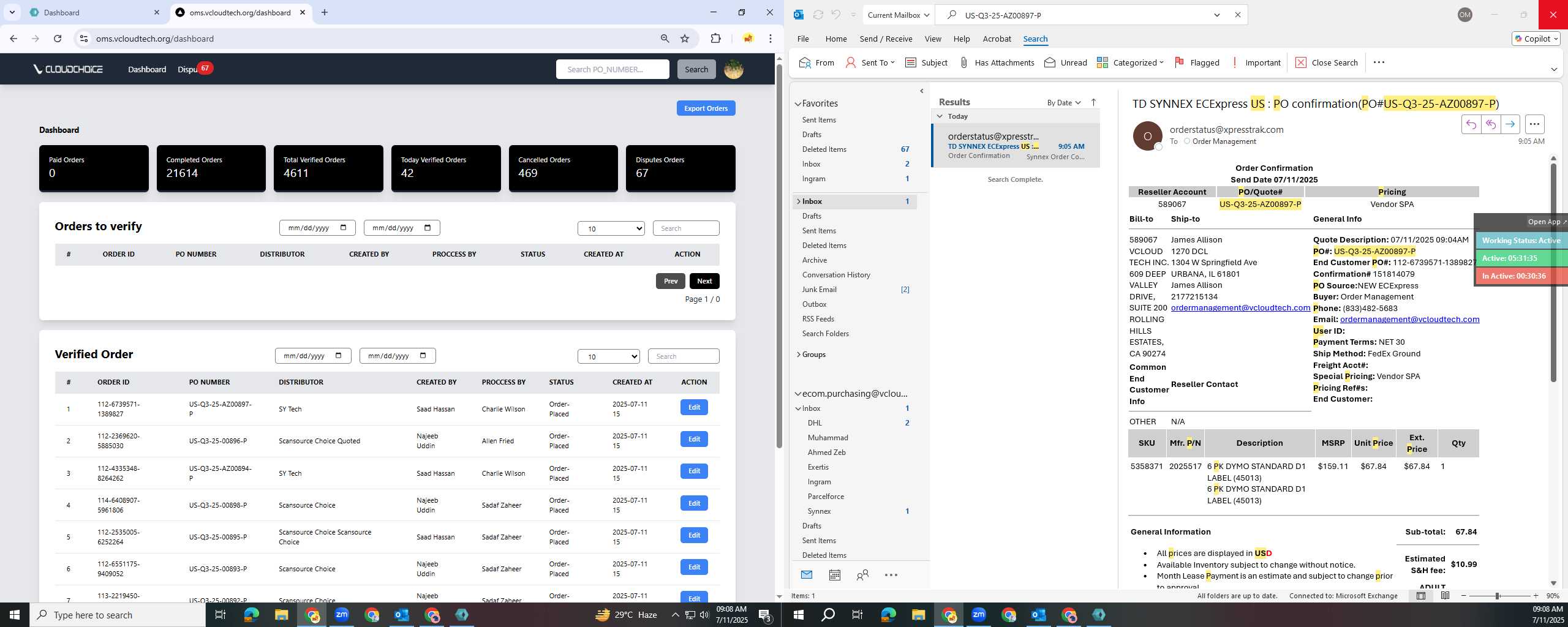Bookmark the page with Chrome star icon
This screenshot has width=1568, height=627.
click(685, 39)
